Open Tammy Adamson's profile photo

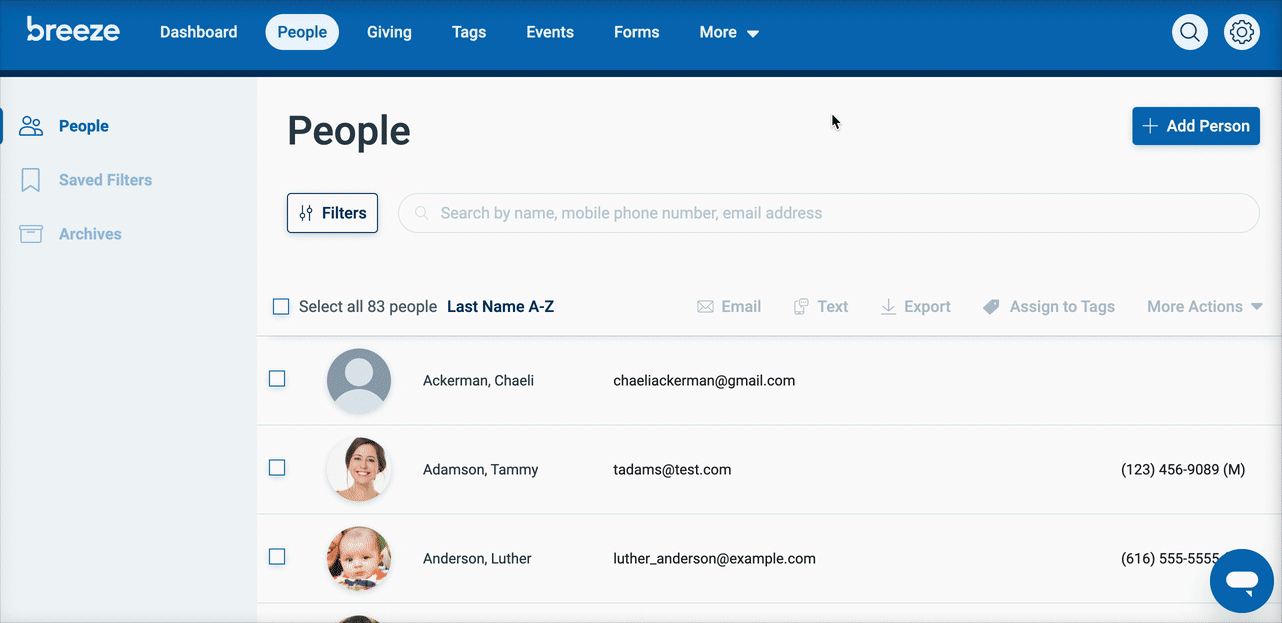tap(359, 469)
